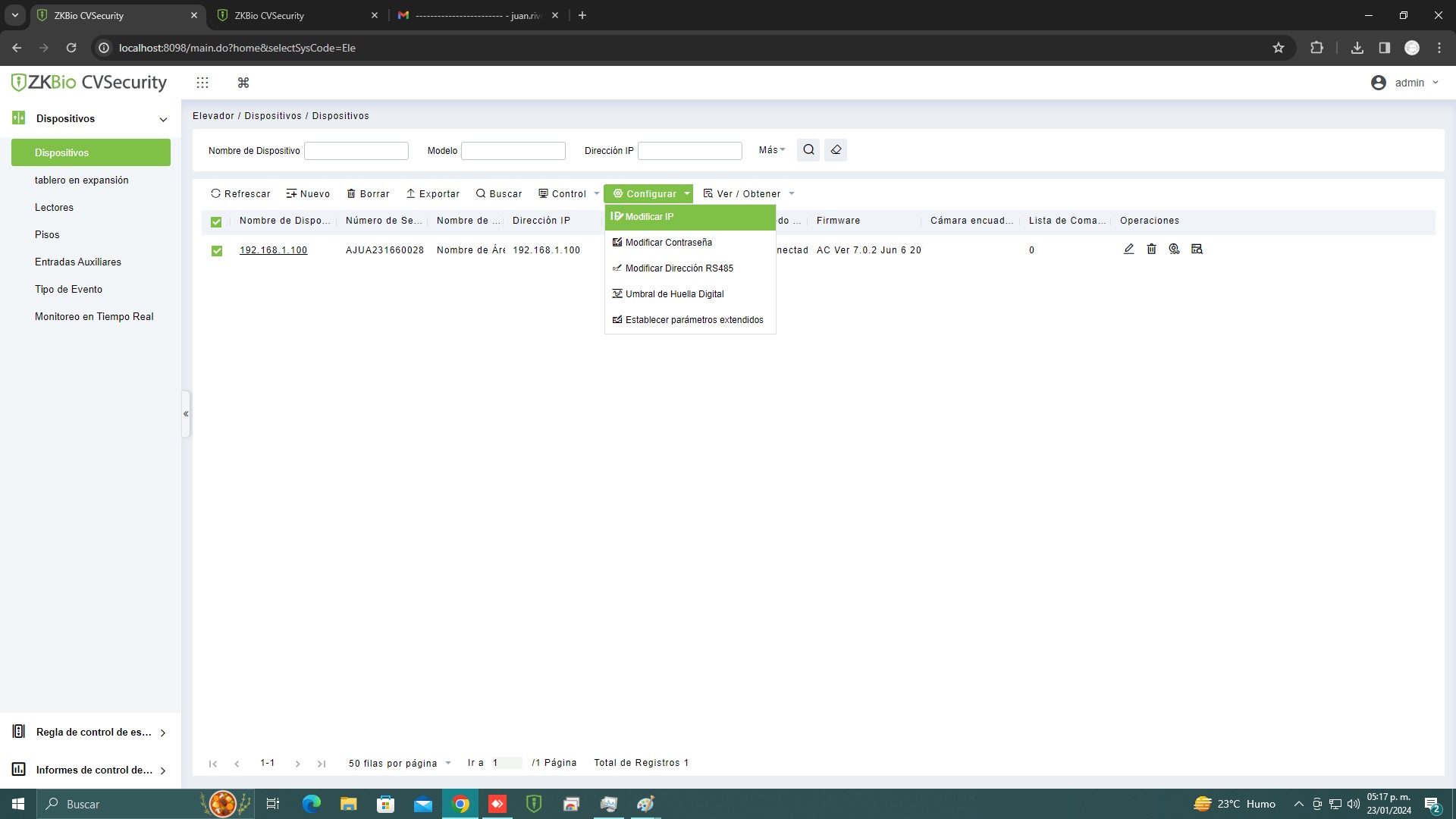Open the admin account dropdown arrow
Viewport: 1456px width, 819px height.
[x=1436, y=83]
